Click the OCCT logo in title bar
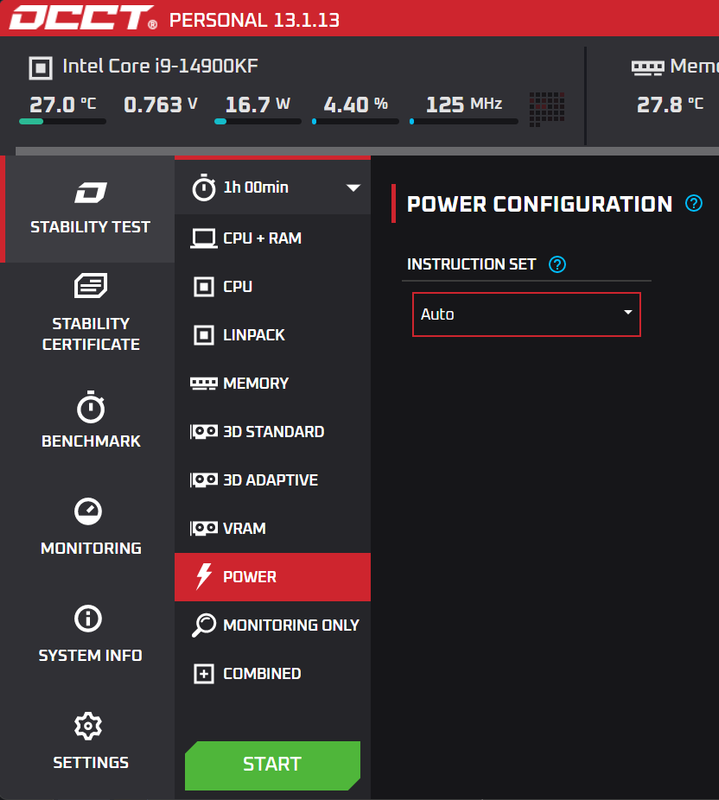Viewport: 719px width, 800px height. pyautogui.click(x=83, y=18)
